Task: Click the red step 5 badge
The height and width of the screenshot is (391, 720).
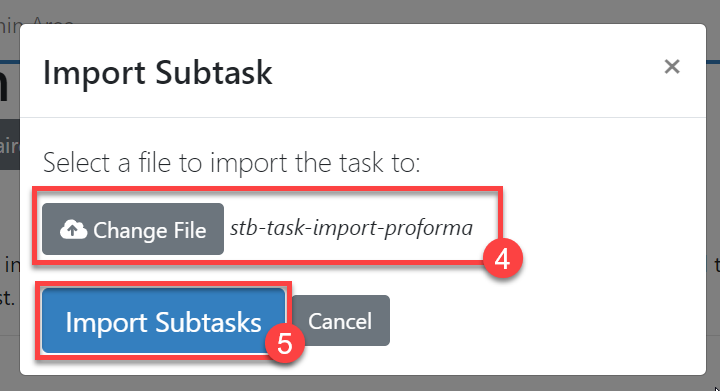Action: pyautogui.click(x=285, y=344)
